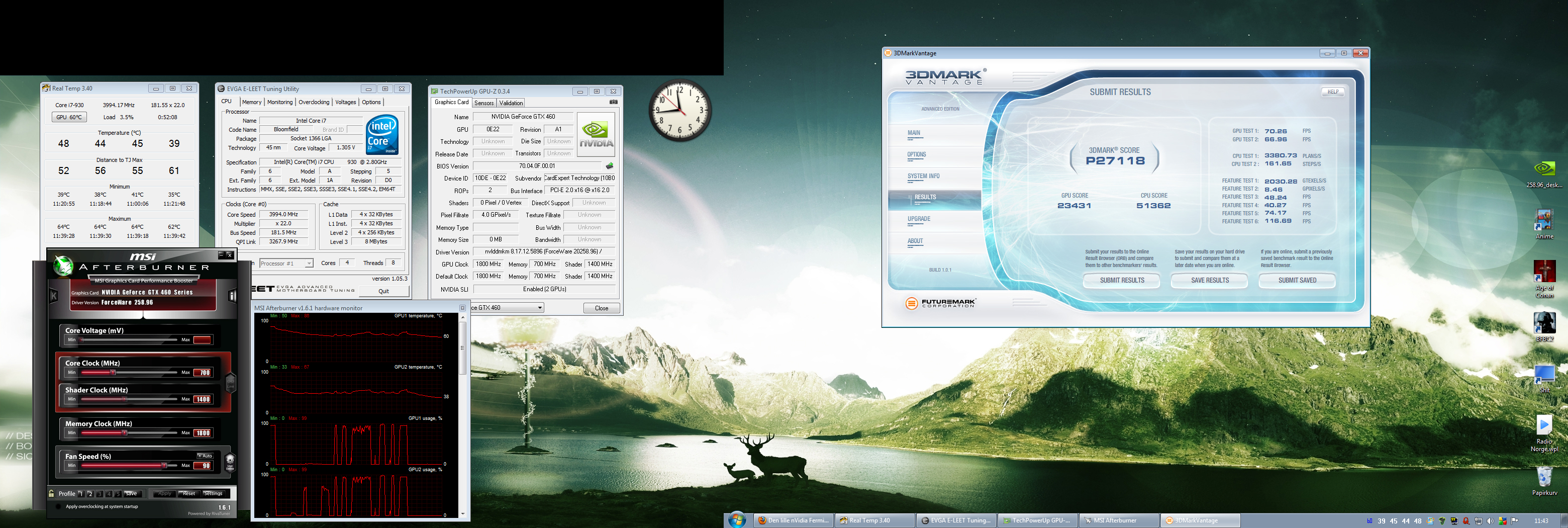The height and width of the screenshot is (528, 1568).
Task: Click the volume speaker tray icon
Action: [1490, 521]
